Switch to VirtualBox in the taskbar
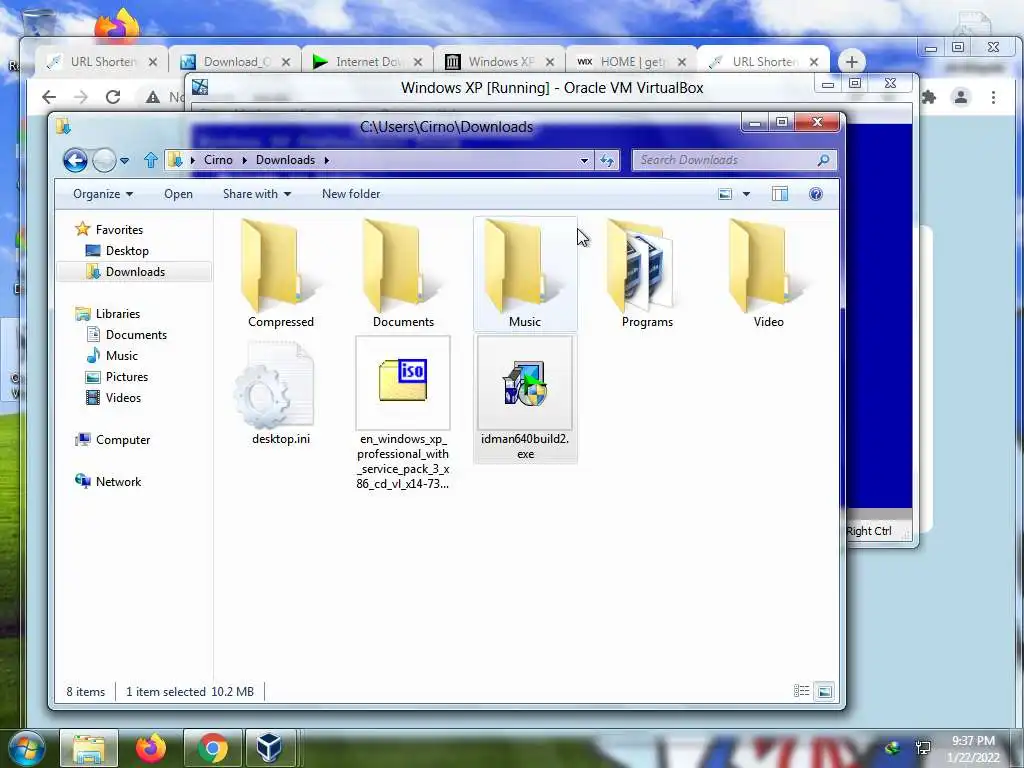The width and height of the screenshot is (1024, 768). click(269, 748)
